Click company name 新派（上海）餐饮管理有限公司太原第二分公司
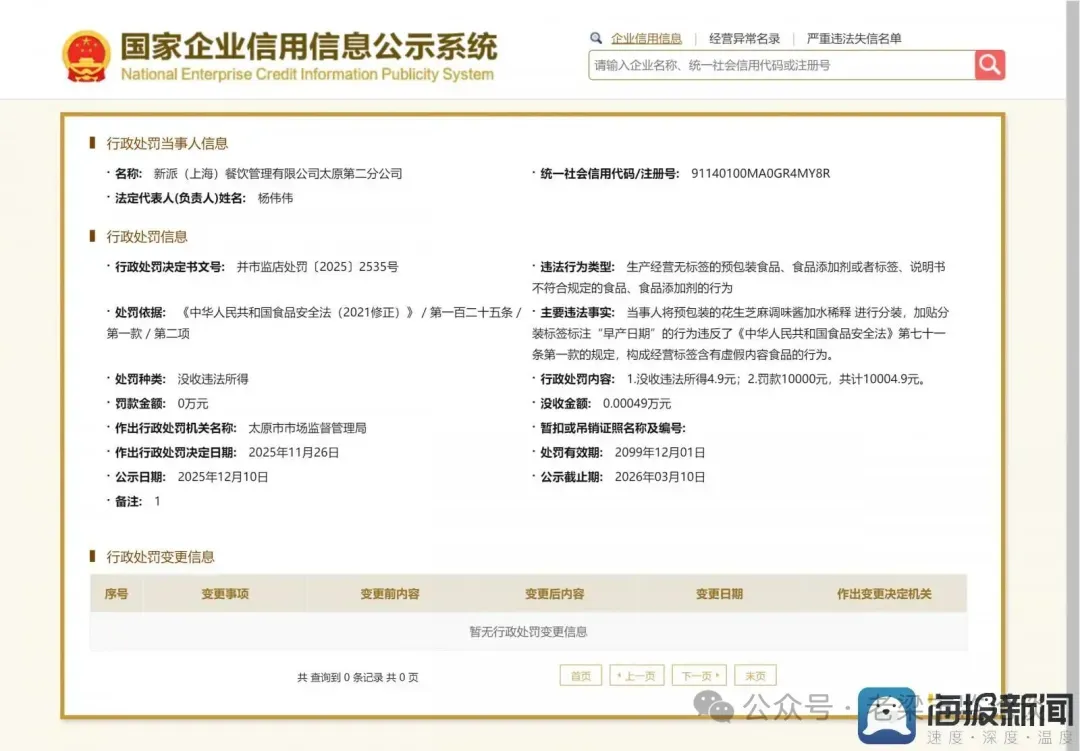The width and height of the screenshot is (1080, 751). pyautogui.click(x=278, y=174)
